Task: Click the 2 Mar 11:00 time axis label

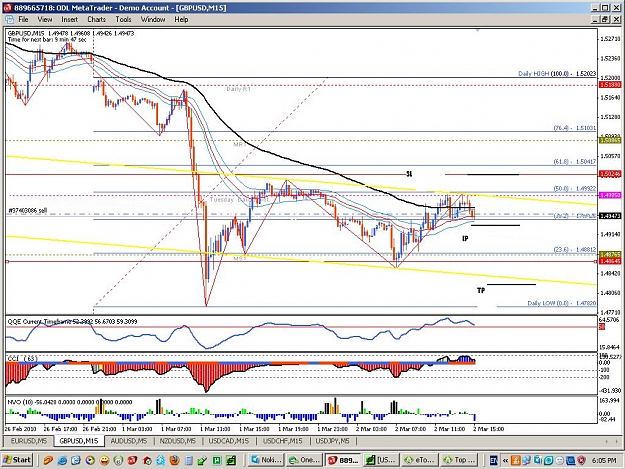Action: (450, 429)
